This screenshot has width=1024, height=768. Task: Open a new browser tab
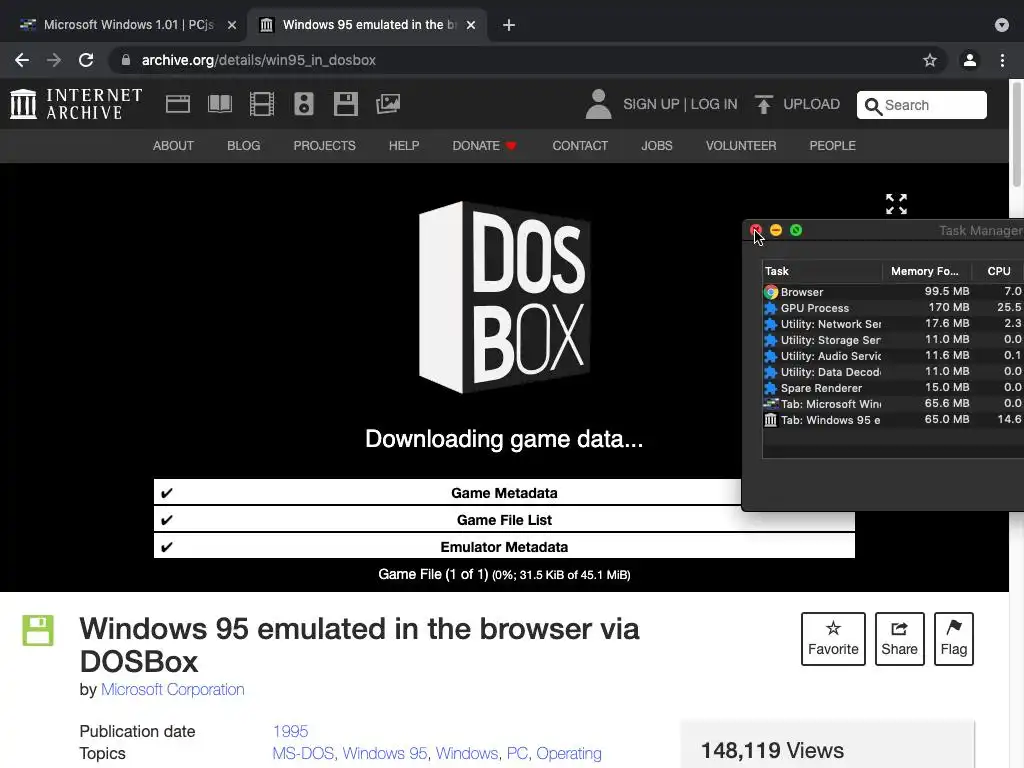[x=509, y=25]
